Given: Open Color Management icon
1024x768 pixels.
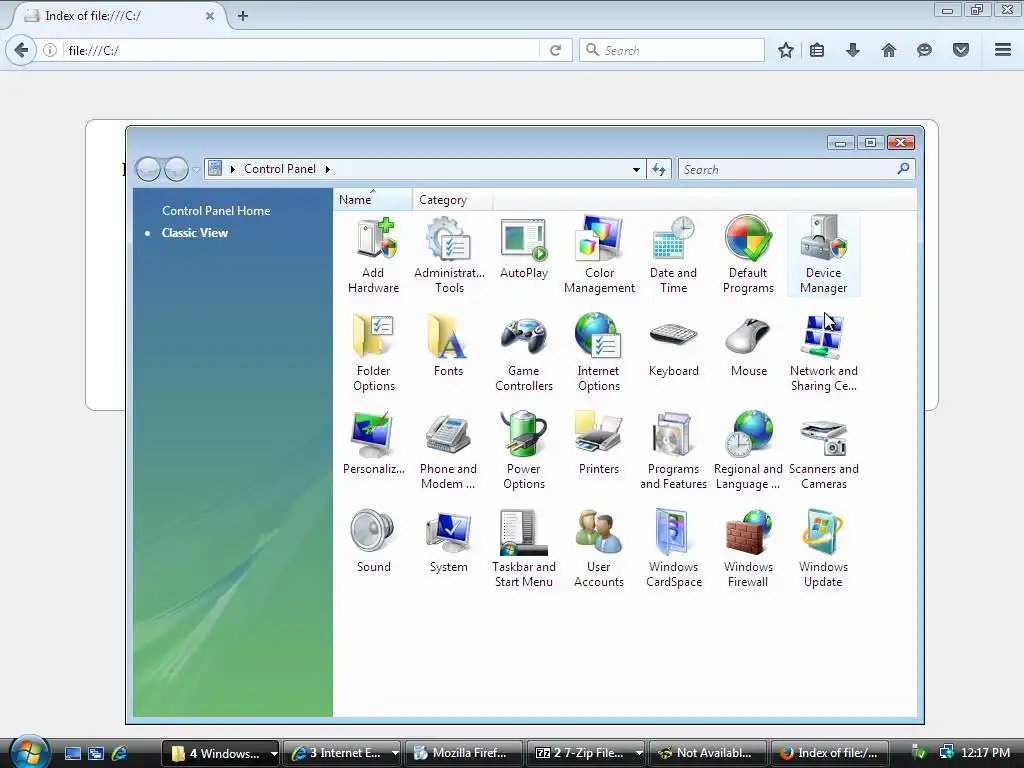Looking at the screenshot, I should click(599, 255).
